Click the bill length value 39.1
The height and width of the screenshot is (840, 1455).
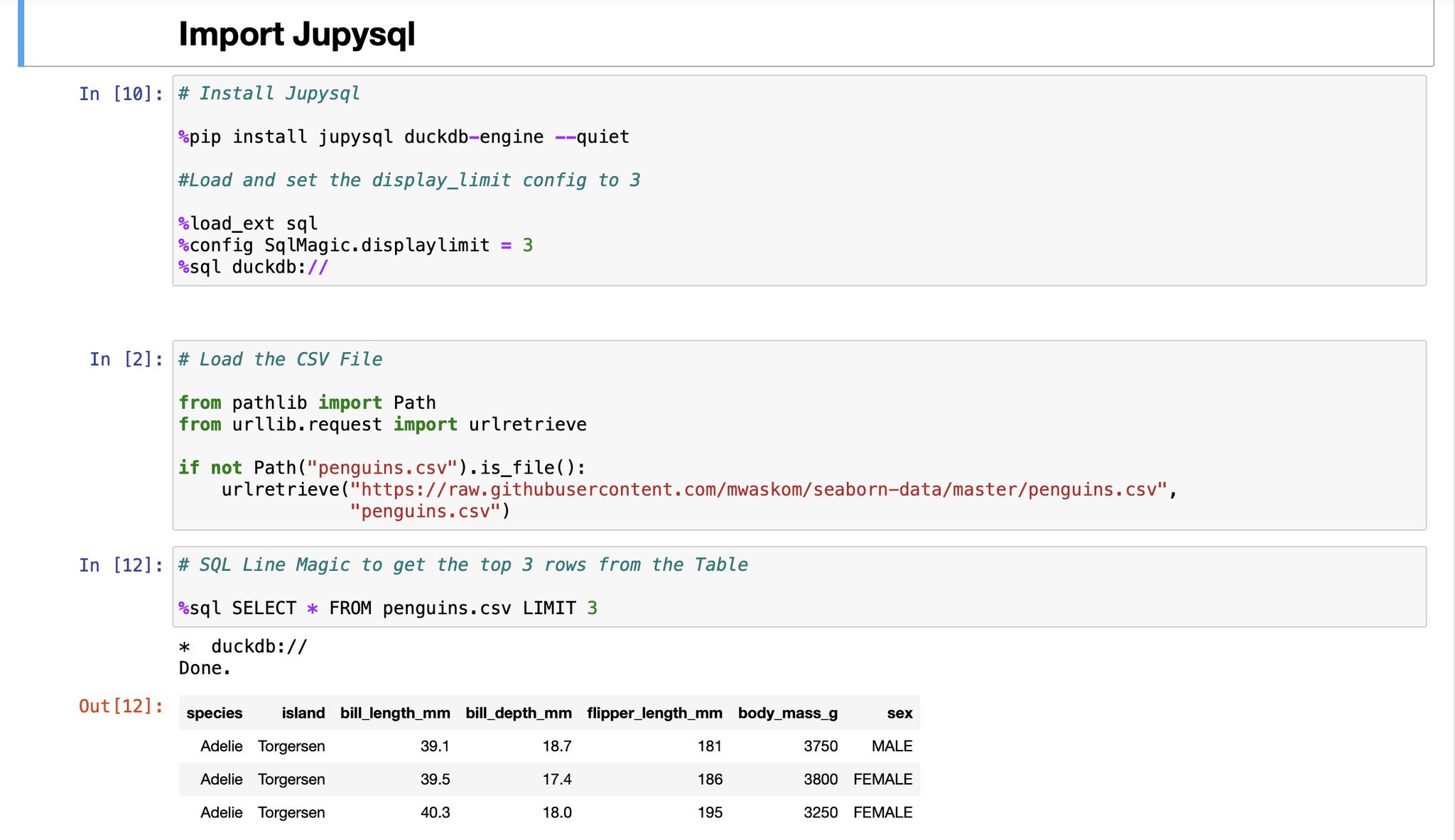(x=435, y=746)
